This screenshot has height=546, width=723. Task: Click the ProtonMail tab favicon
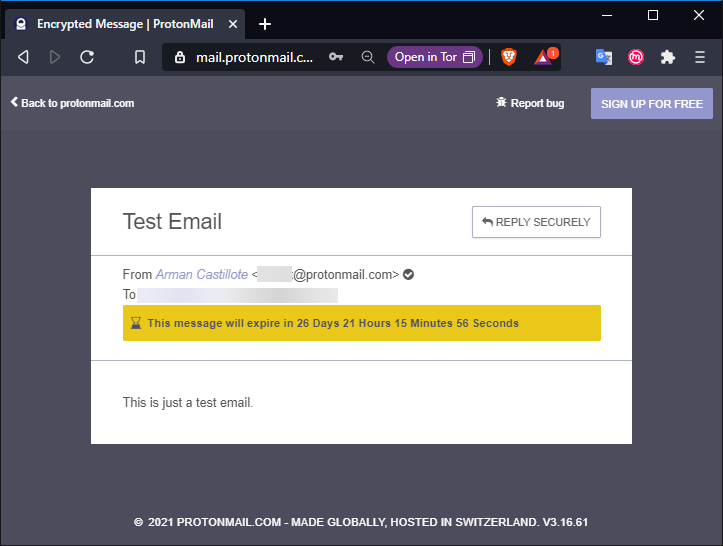click(21, 24)
